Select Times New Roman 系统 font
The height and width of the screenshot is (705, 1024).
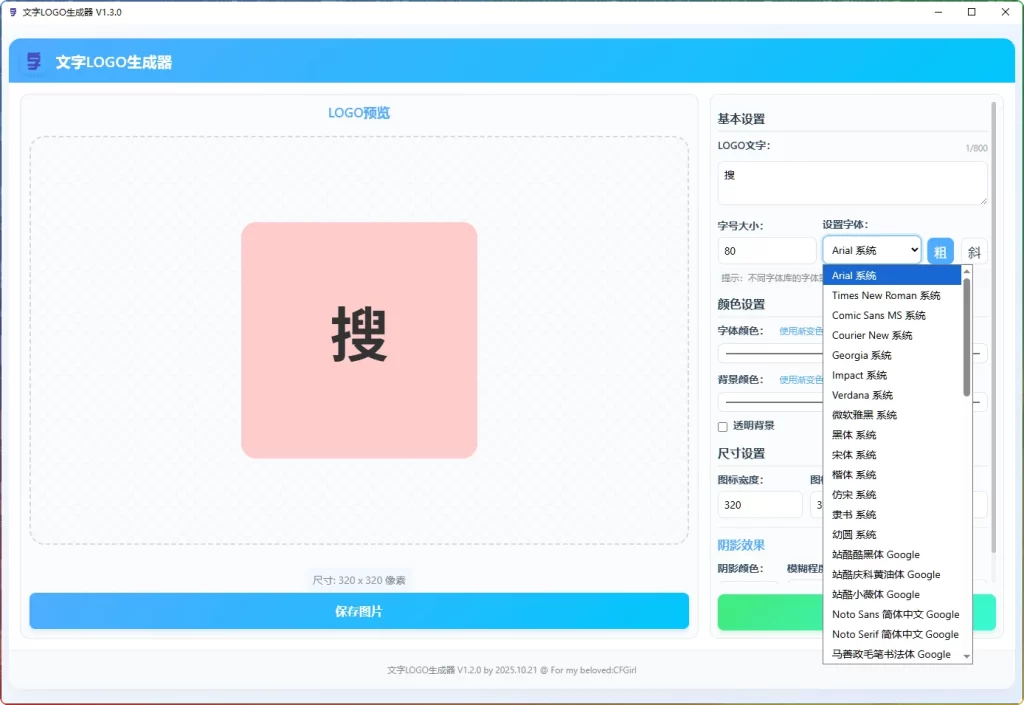pos(886,295)
